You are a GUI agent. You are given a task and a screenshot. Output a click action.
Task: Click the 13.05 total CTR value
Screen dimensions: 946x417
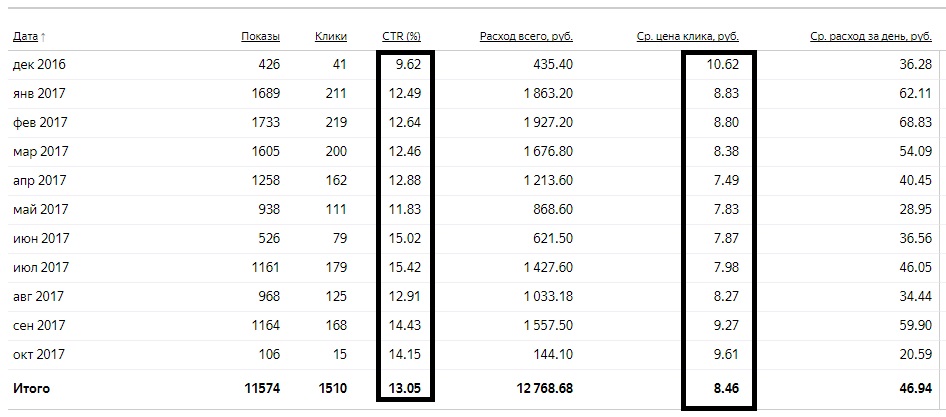click(x=405, y=388)
